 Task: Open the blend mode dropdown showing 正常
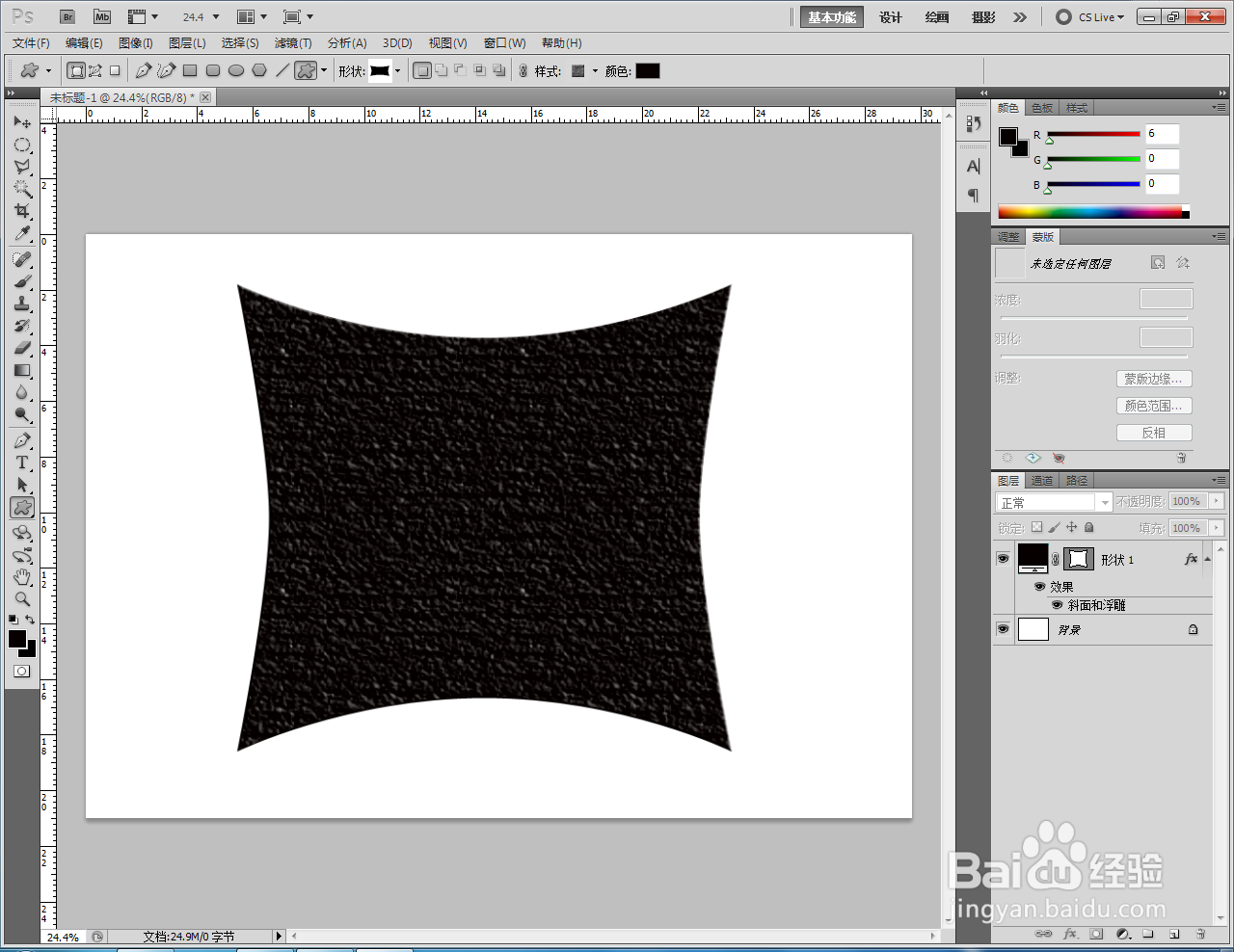coord(1054,502)
